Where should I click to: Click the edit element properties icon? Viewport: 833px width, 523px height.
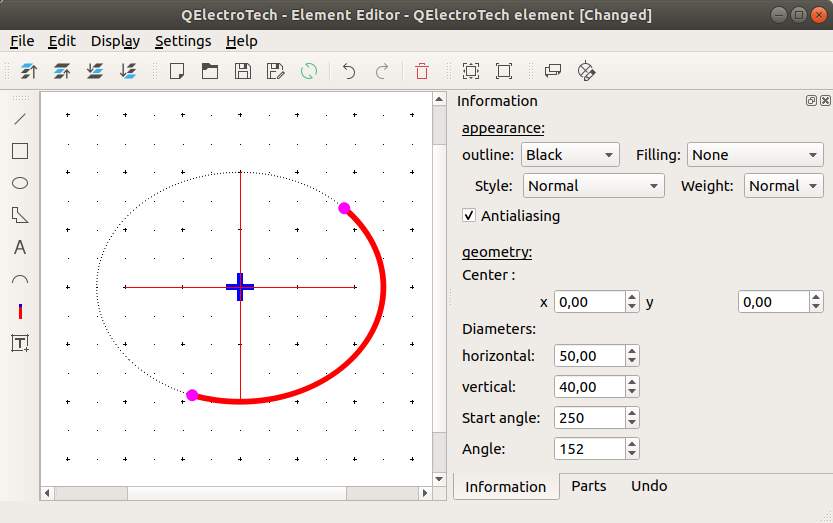pos(553,71)
